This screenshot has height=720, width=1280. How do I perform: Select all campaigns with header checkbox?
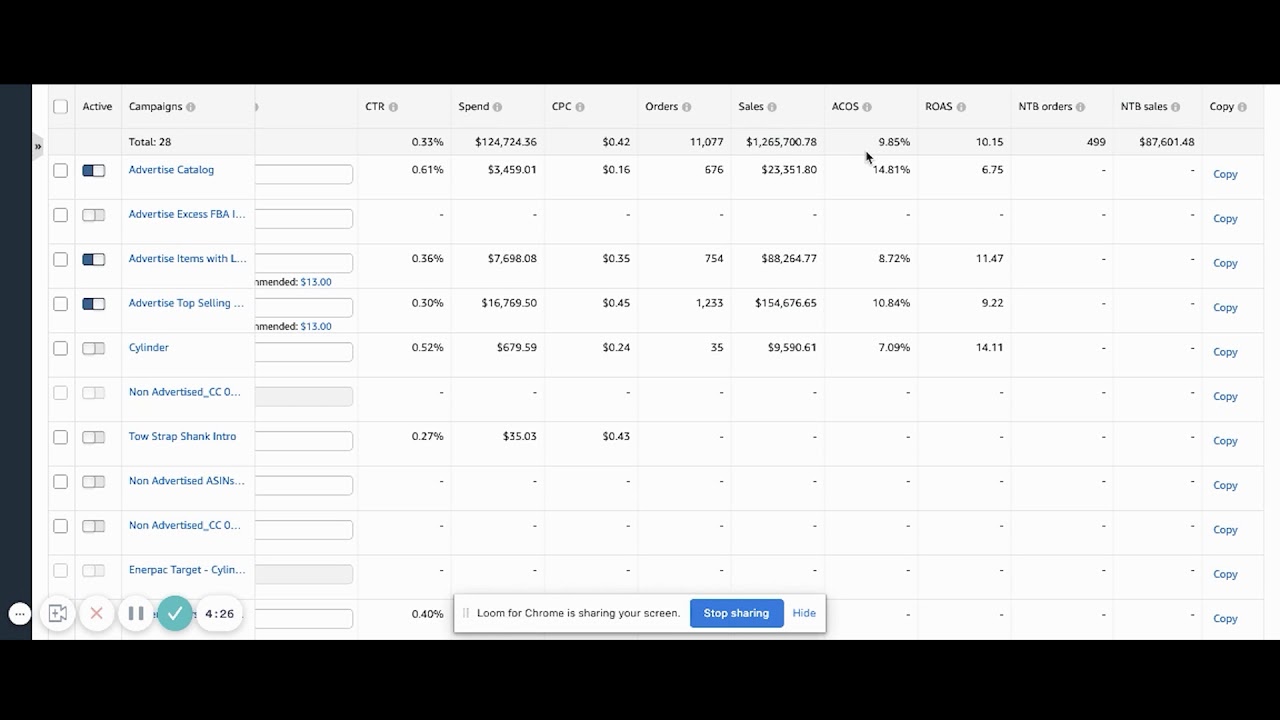tap(61, 107)
